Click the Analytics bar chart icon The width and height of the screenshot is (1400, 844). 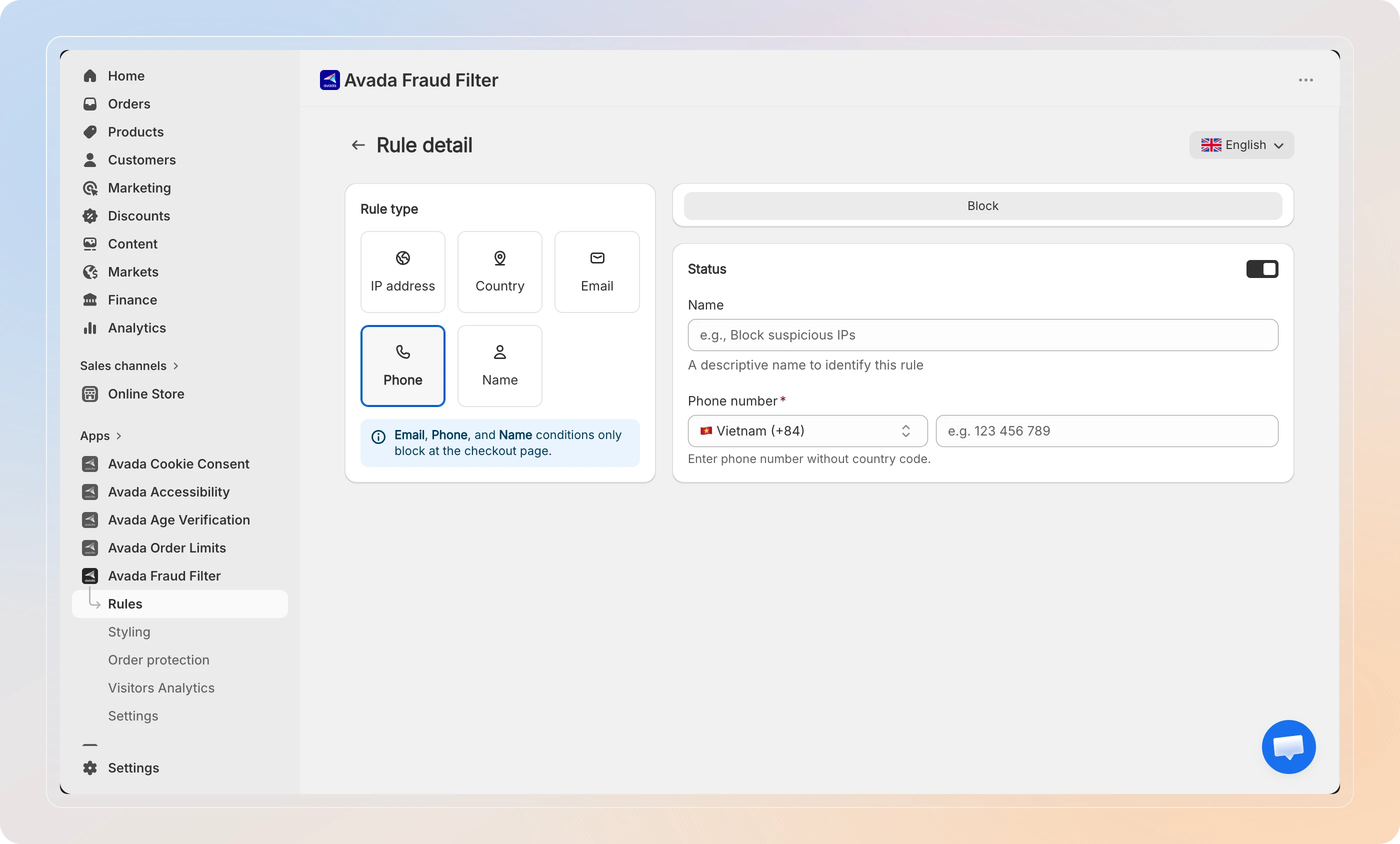tap(90, 328)
